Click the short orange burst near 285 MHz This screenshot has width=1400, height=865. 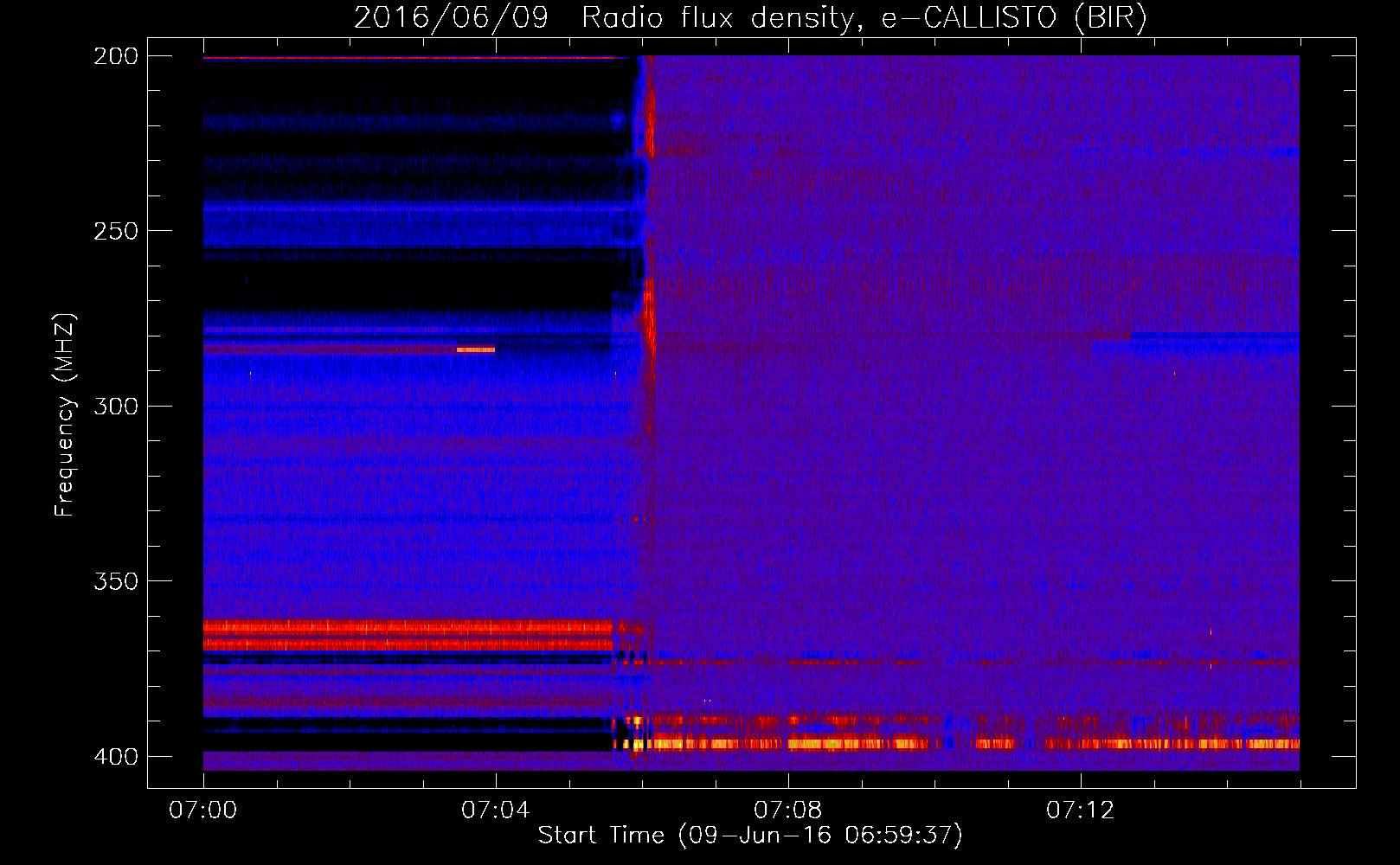click(476, 349)
